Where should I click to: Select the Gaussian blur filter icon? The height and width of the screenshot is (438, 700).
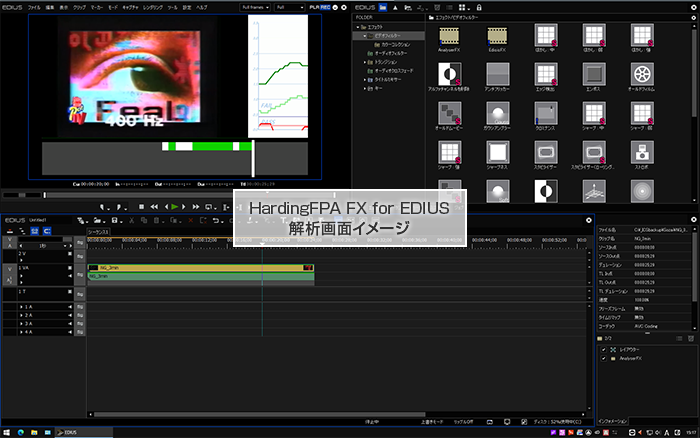[x=497, y=113]
